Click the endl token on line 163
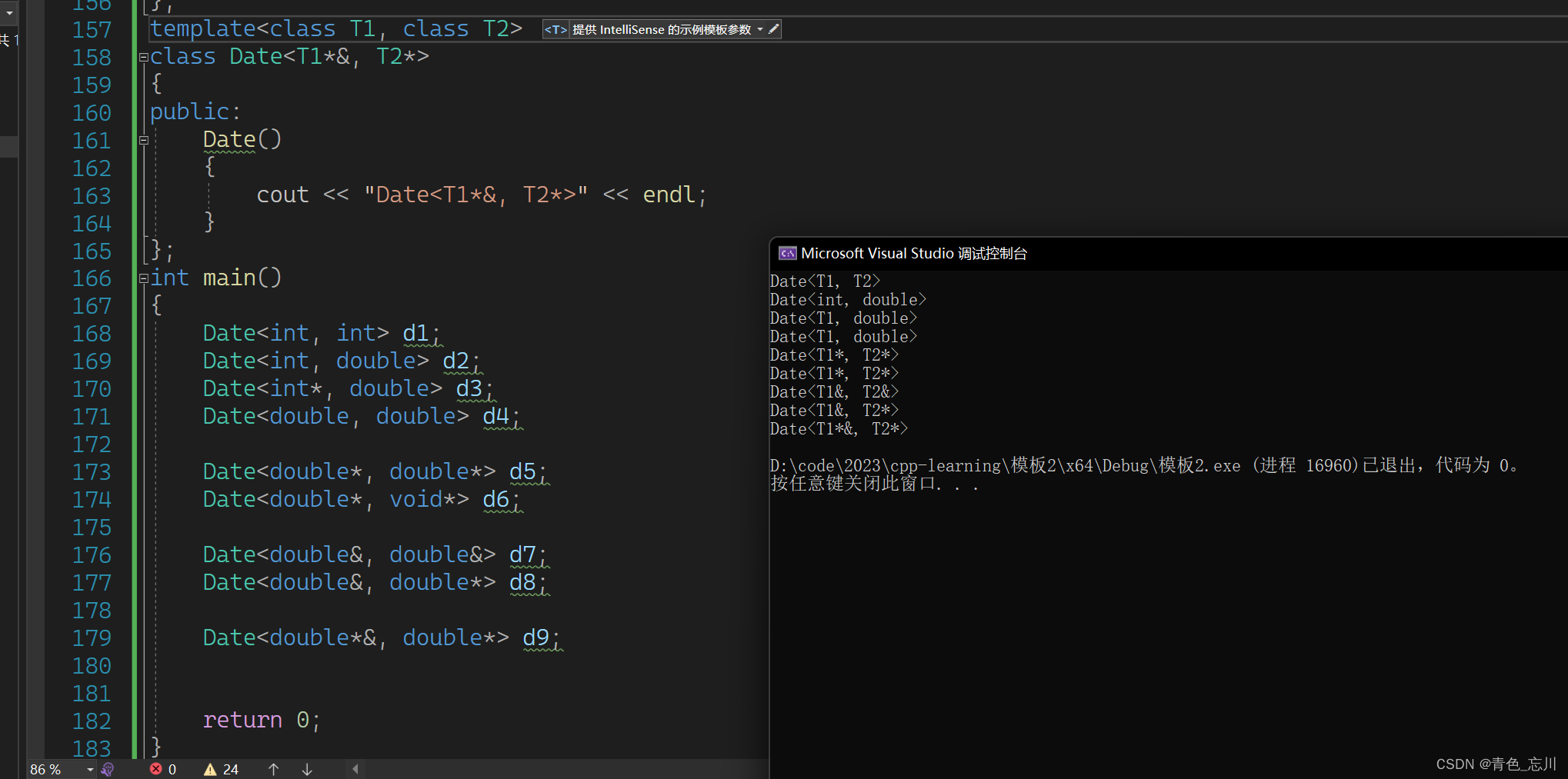The width and height of the screenshot is (1568, 779). pos(669,195)
